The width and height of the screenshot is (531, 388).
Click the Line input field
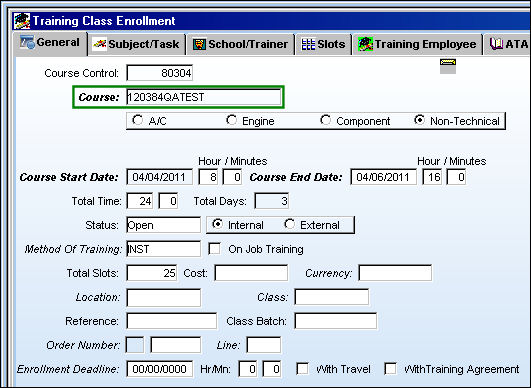(264, 345)
